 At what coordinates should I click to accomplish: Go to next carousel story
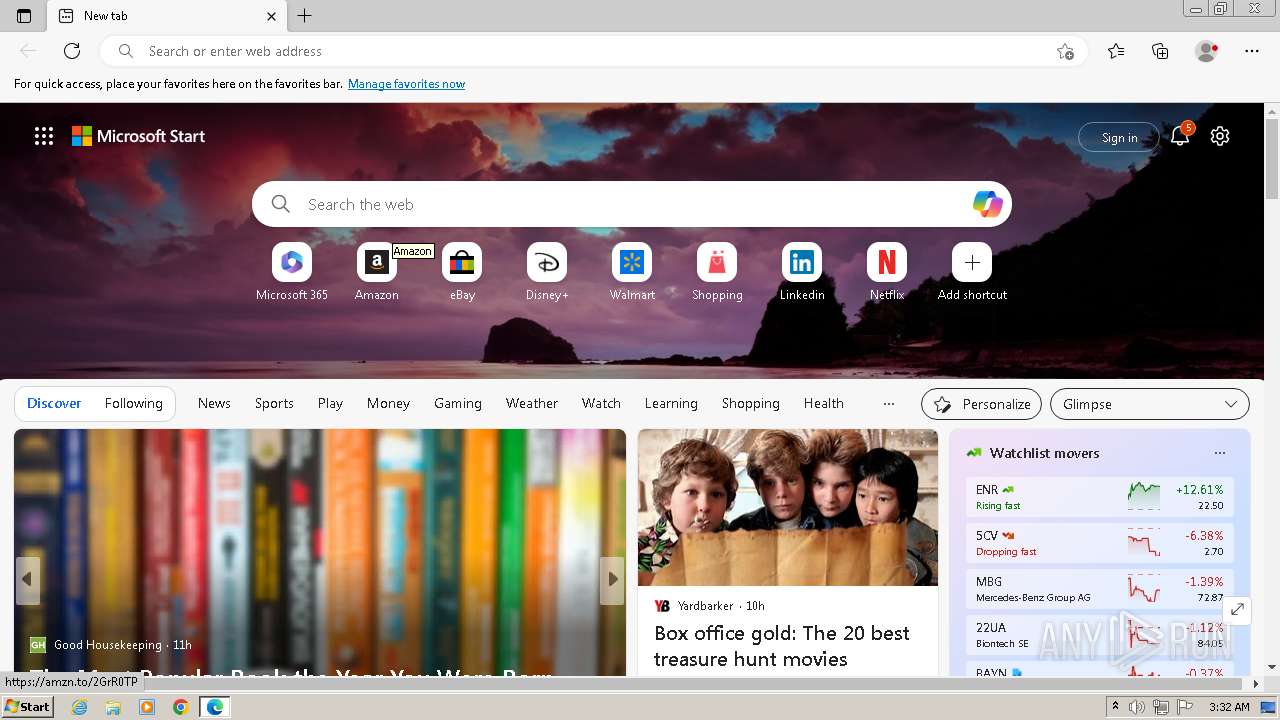tap(612, 579)
